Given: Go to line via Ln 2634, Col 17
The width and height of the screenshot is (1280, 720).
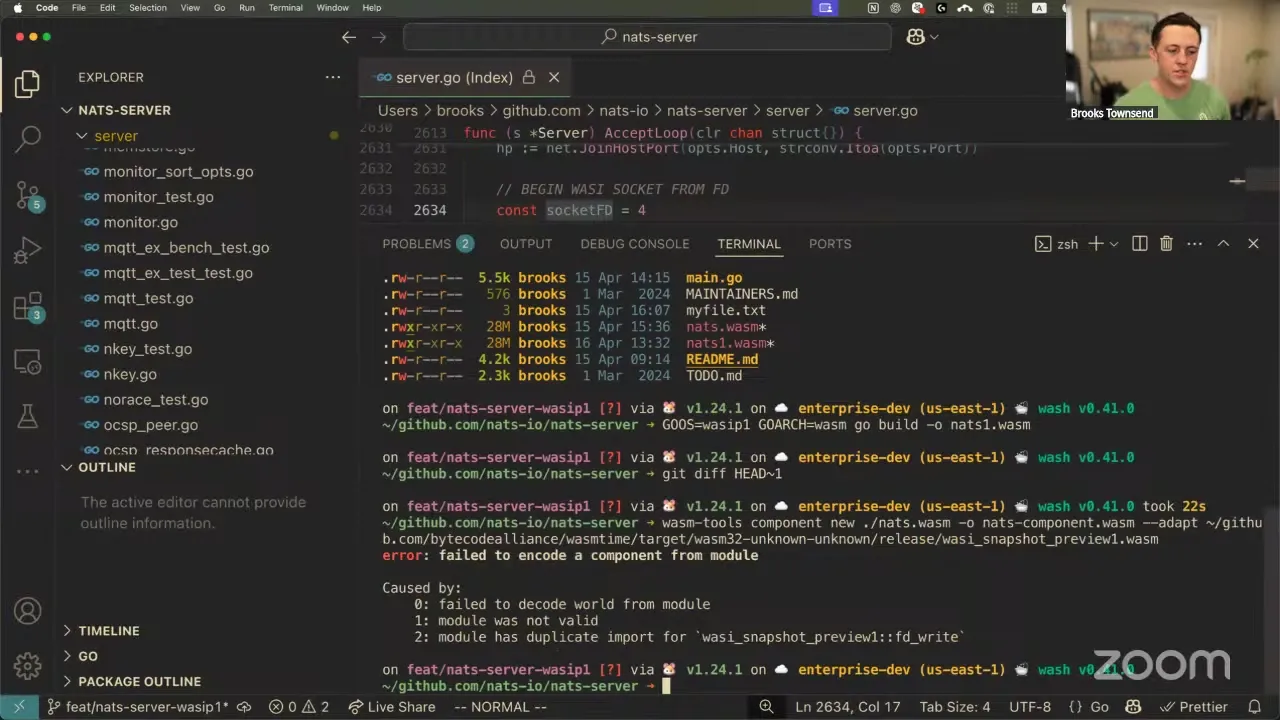Looking at the screenshot, I should pyautogui.click(x=848, y=707).
